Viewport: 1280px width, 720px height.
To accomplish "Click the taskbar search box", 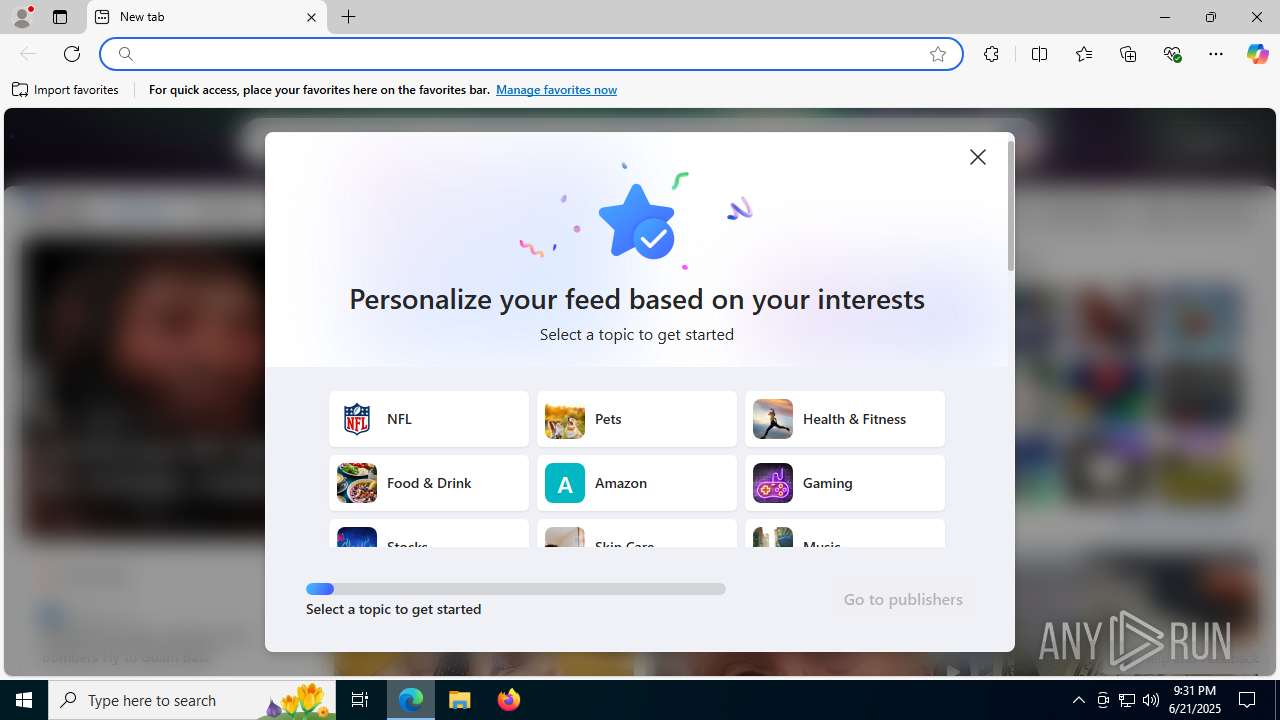I will tap(194, 700).
